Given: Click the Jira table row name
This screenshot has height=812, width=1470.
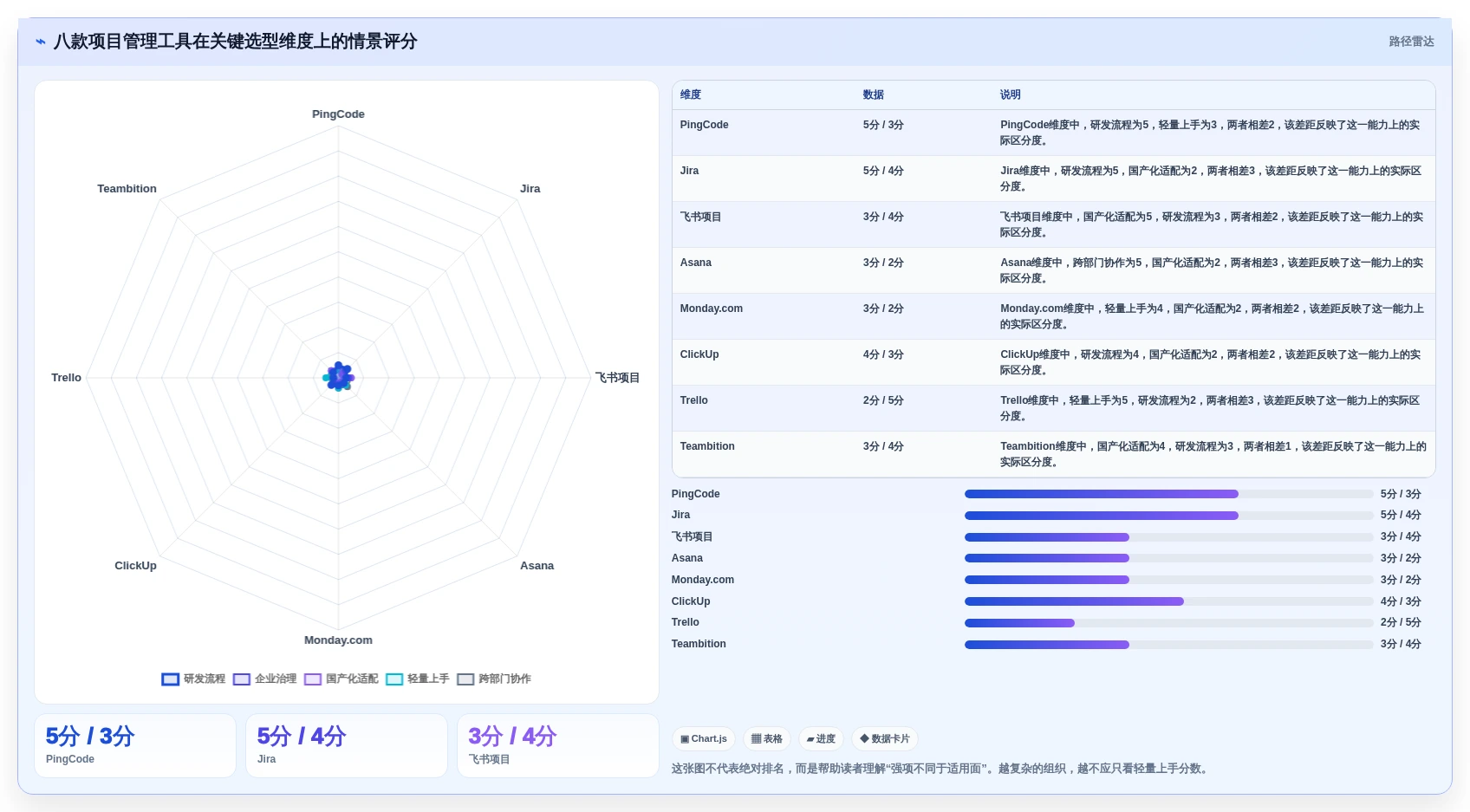Looking at the screenshot, I should (689, 171).
